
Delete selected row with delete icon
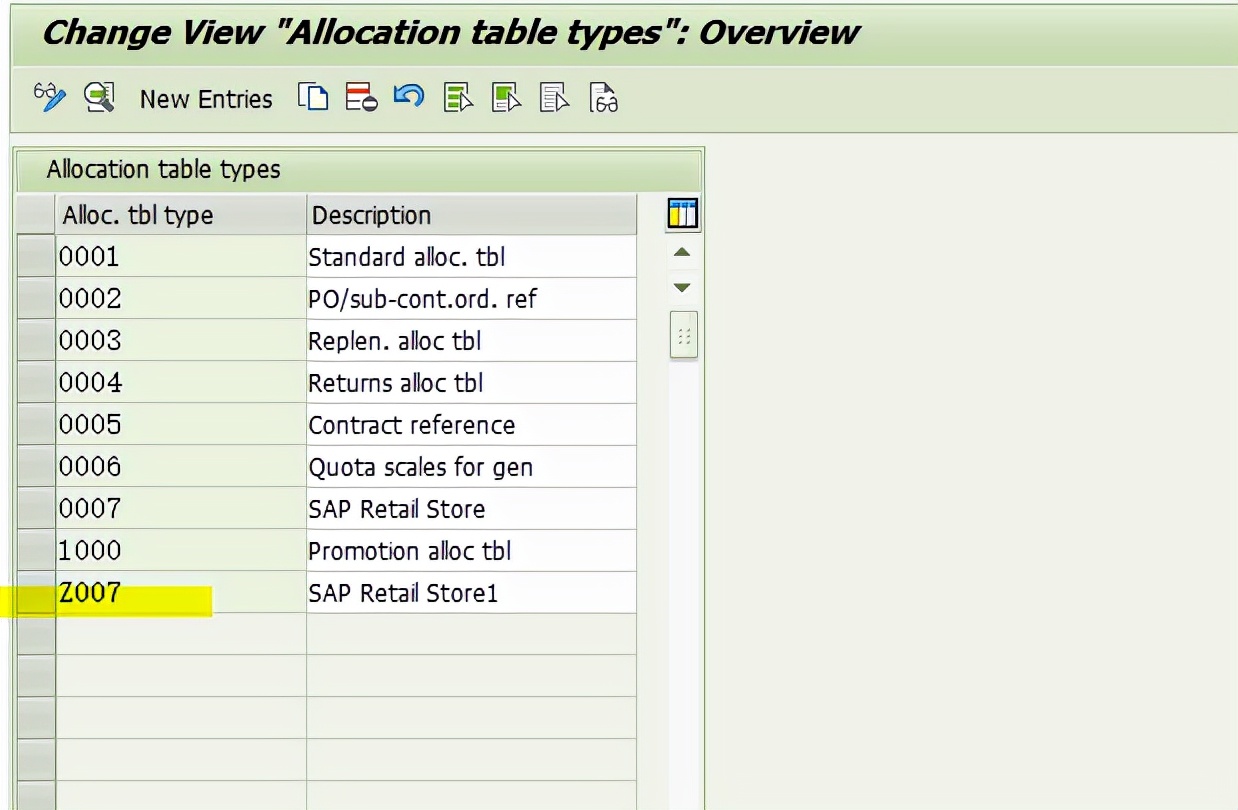click(360, 97)
